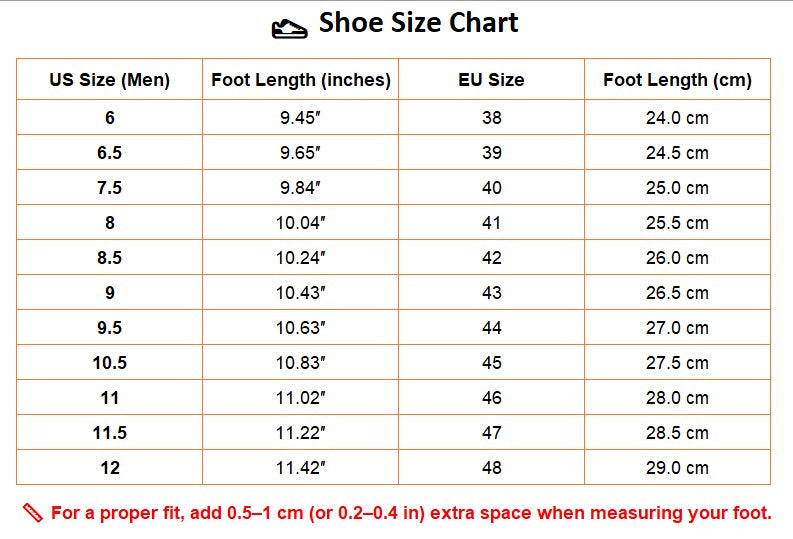The image size is (793, 539).
Task: Click the red ruler icon in the footnote
Action: pos(33,513)
